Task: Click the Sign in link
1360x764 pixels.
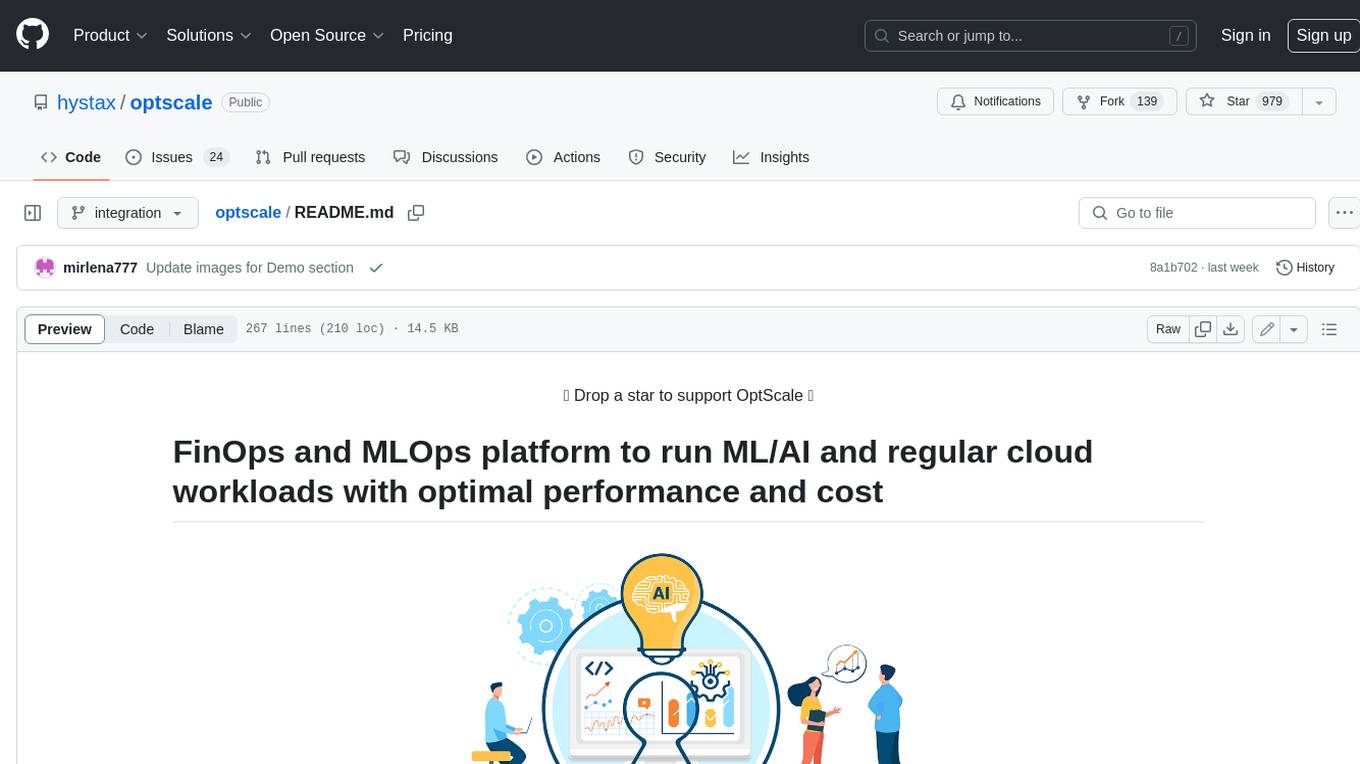Action: tap(1245, 35)
